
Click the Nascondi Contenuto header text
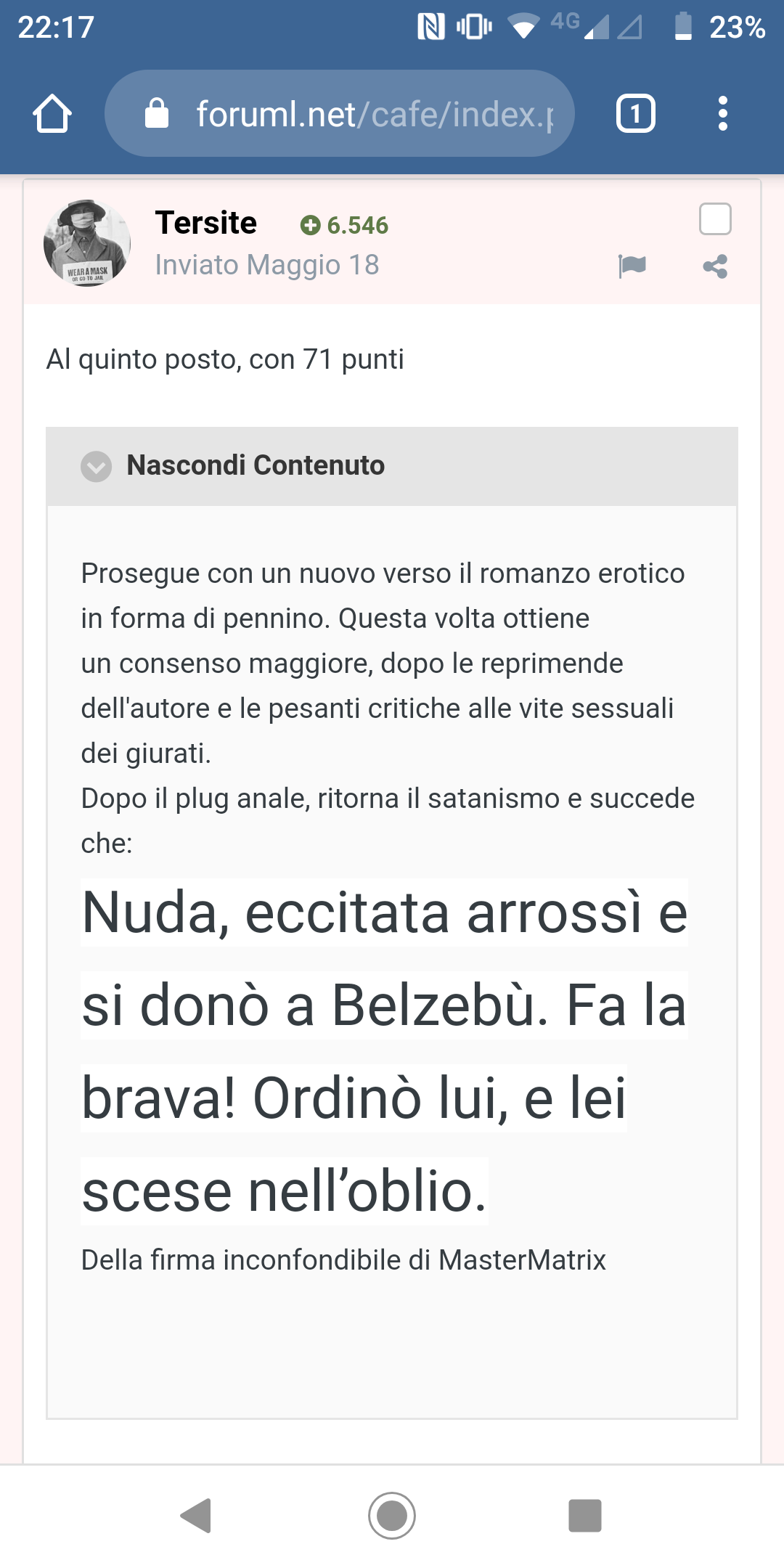256,465
